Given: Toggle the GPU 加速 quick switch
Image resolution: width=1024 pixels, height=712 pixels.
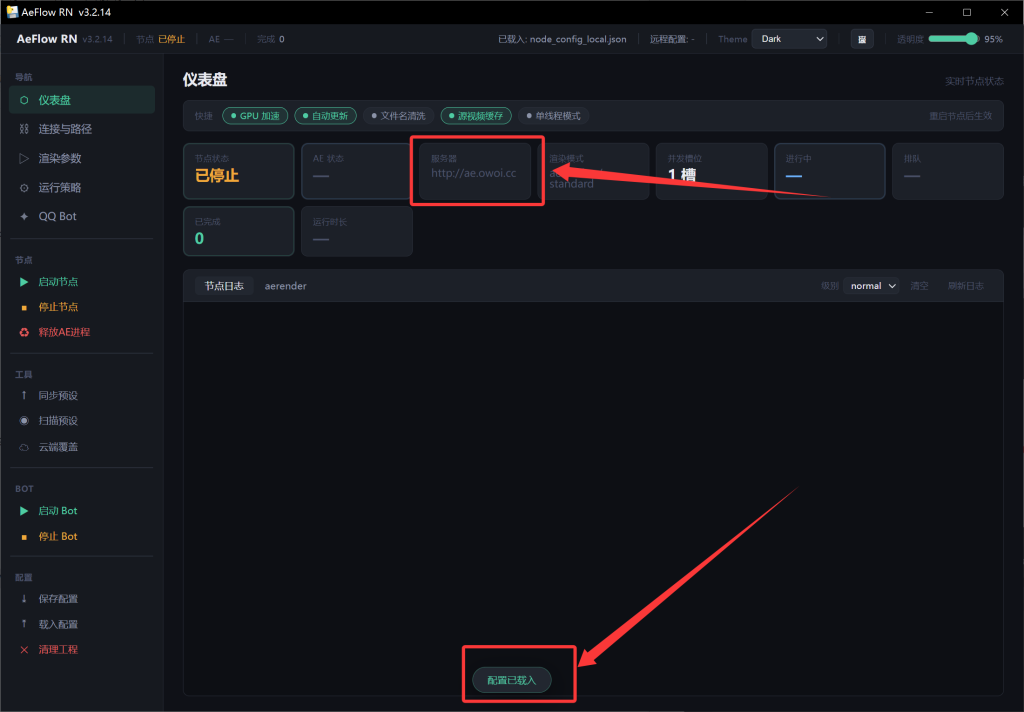Looking at the screenshot, I should point(255,116).
